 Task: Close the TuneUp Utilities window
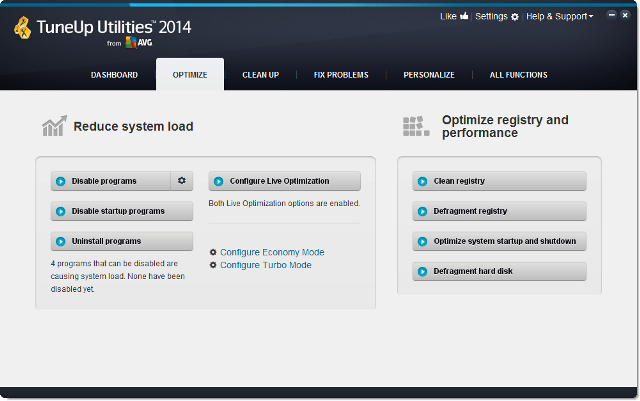coord(625,15)
